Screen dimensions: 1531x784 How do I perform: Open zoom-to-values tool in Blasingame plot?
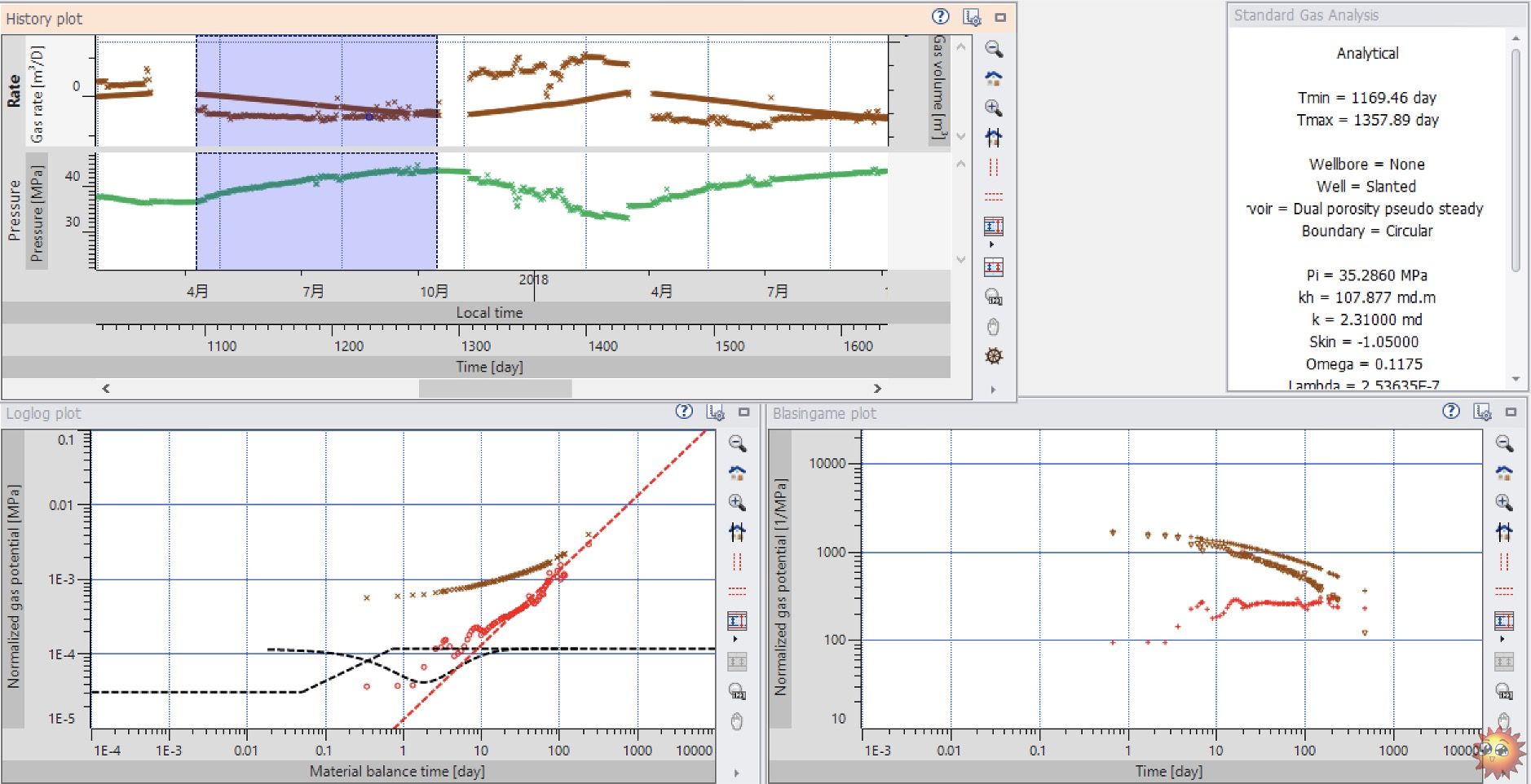tap(1504, 691)
